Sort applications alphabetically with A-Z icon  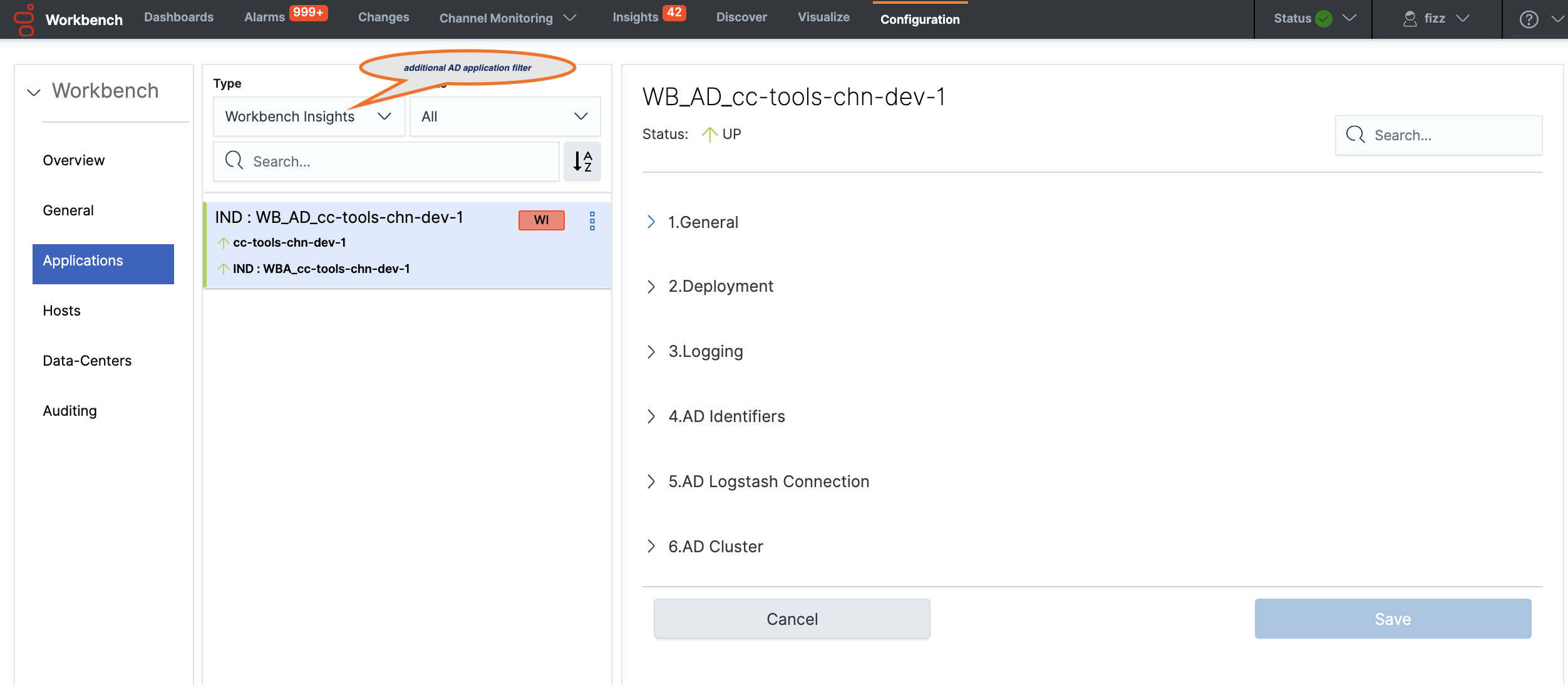coord(582,162)
